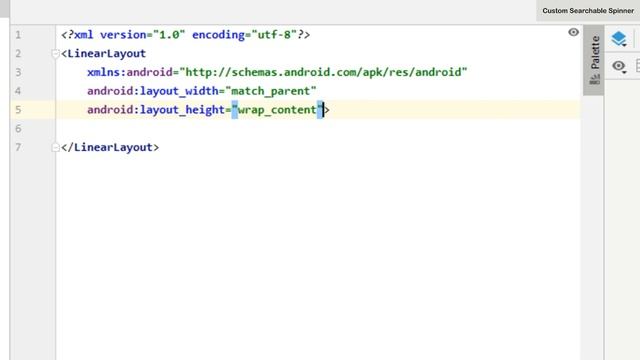Click the android:layout_height attribute name

click(156, 110)
